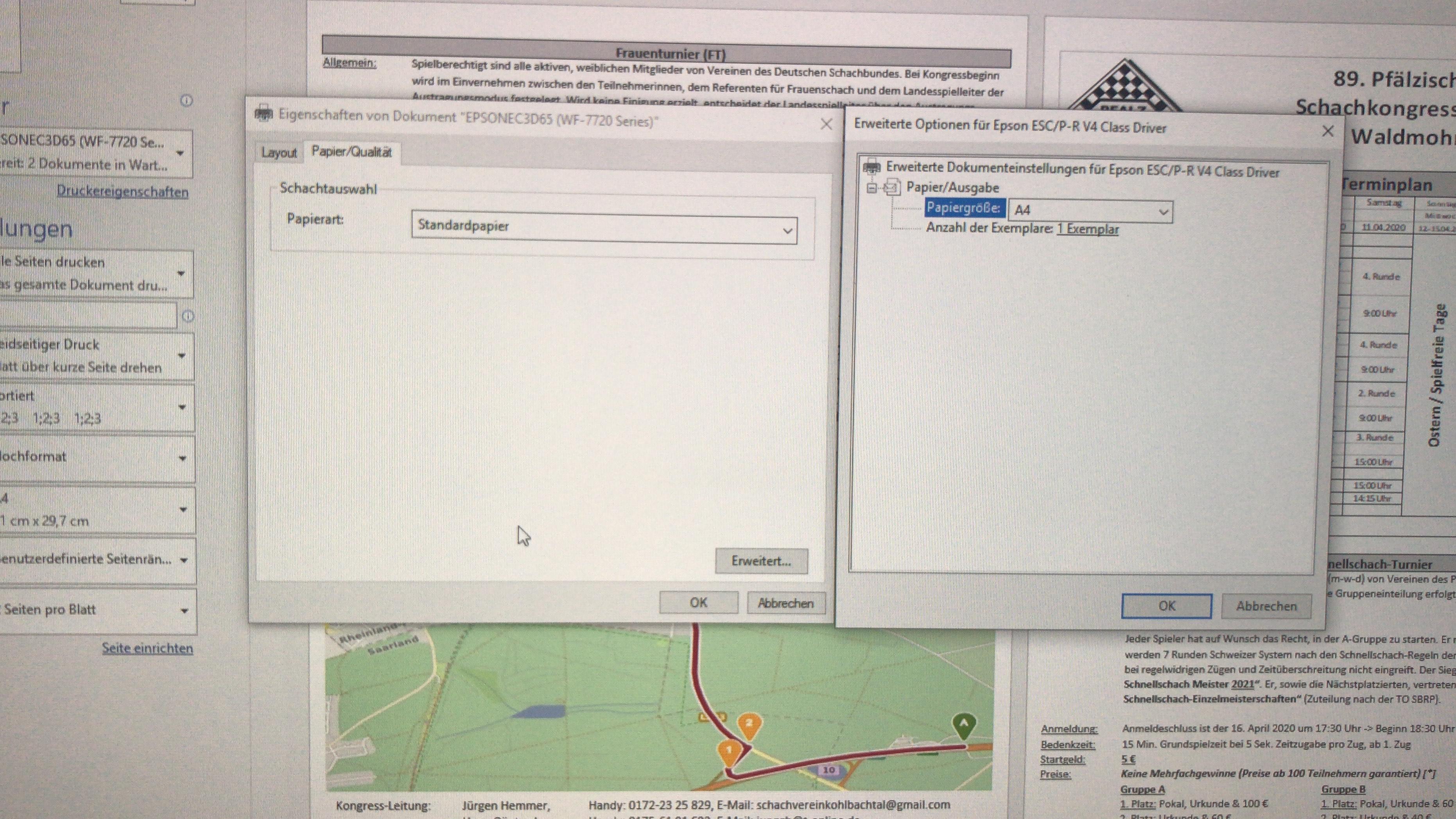Click printer icon in Eigenschaften title bar

click(x=264, y=114)
